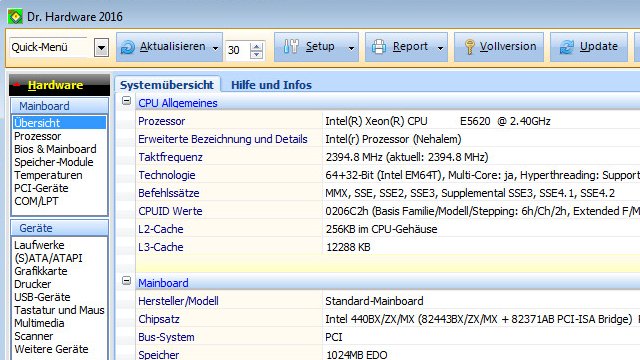Click the red arrow beside Hardware
This screenshot has height=360, width=640.
[17, 84]
